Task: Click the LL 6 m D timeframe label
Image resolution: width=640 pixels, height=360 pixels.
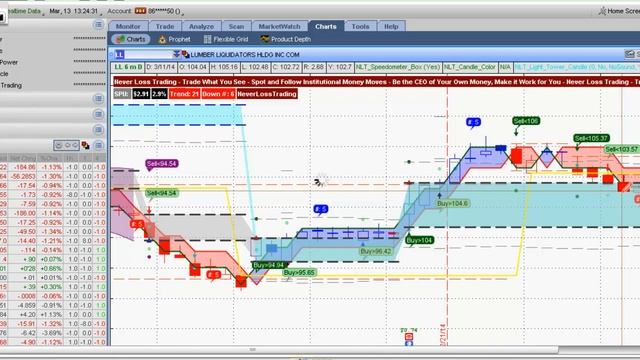Action: 128,67
